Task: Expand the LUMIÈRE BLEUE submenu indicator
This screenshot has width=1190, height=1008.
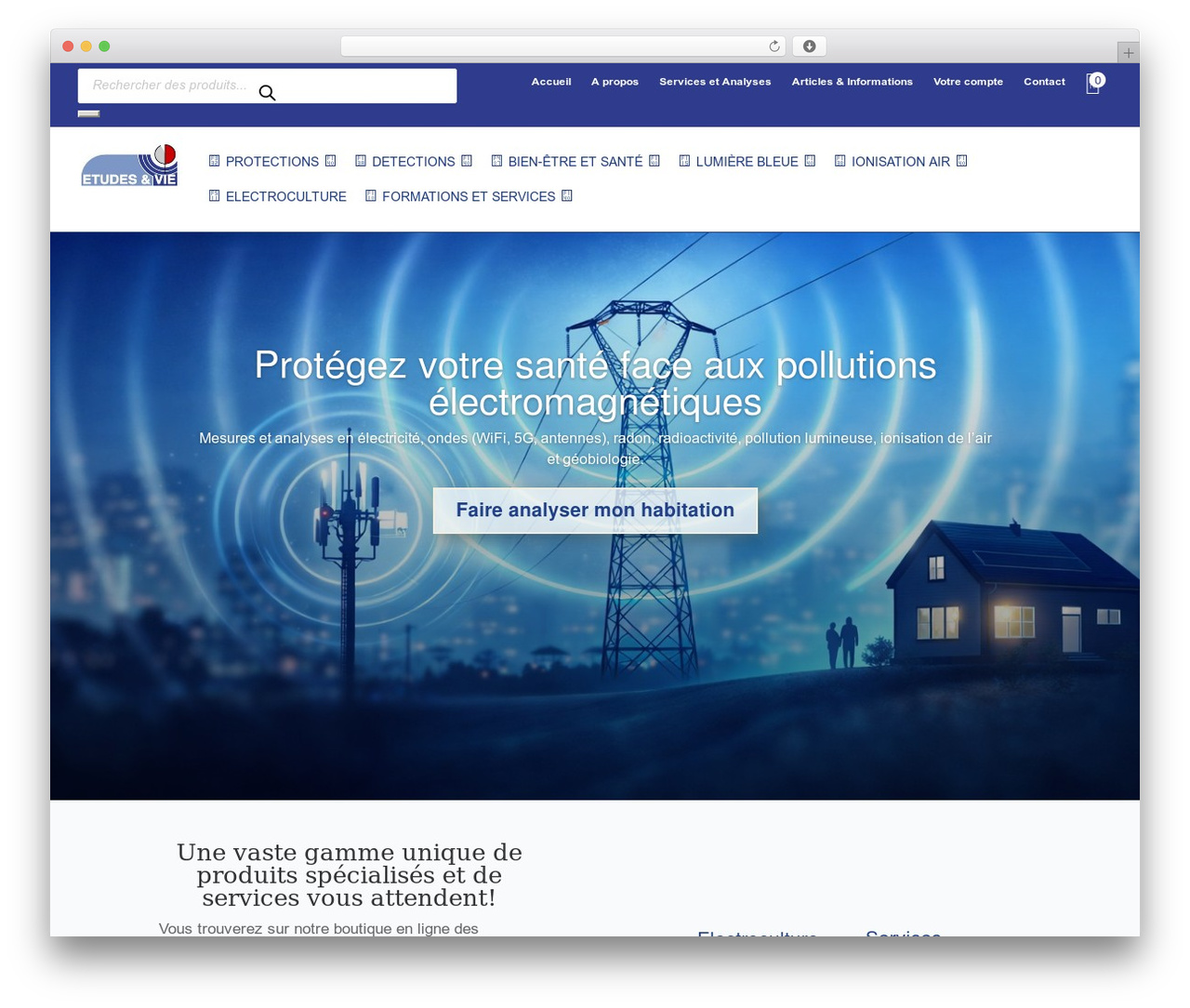Action: click(x=810, y=161)
